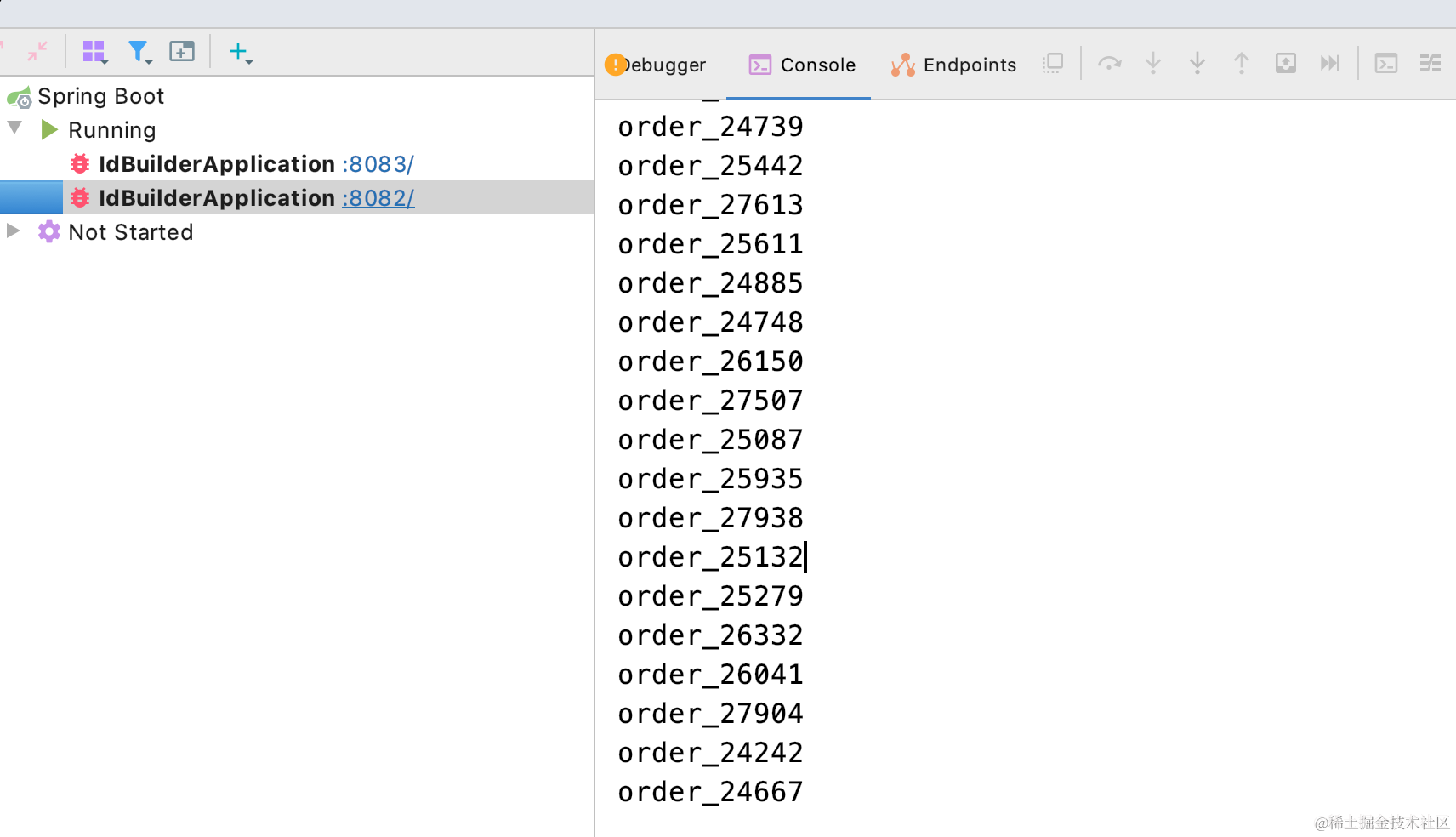
Task: Click the order_27507 console line
Action: [710, 401]
